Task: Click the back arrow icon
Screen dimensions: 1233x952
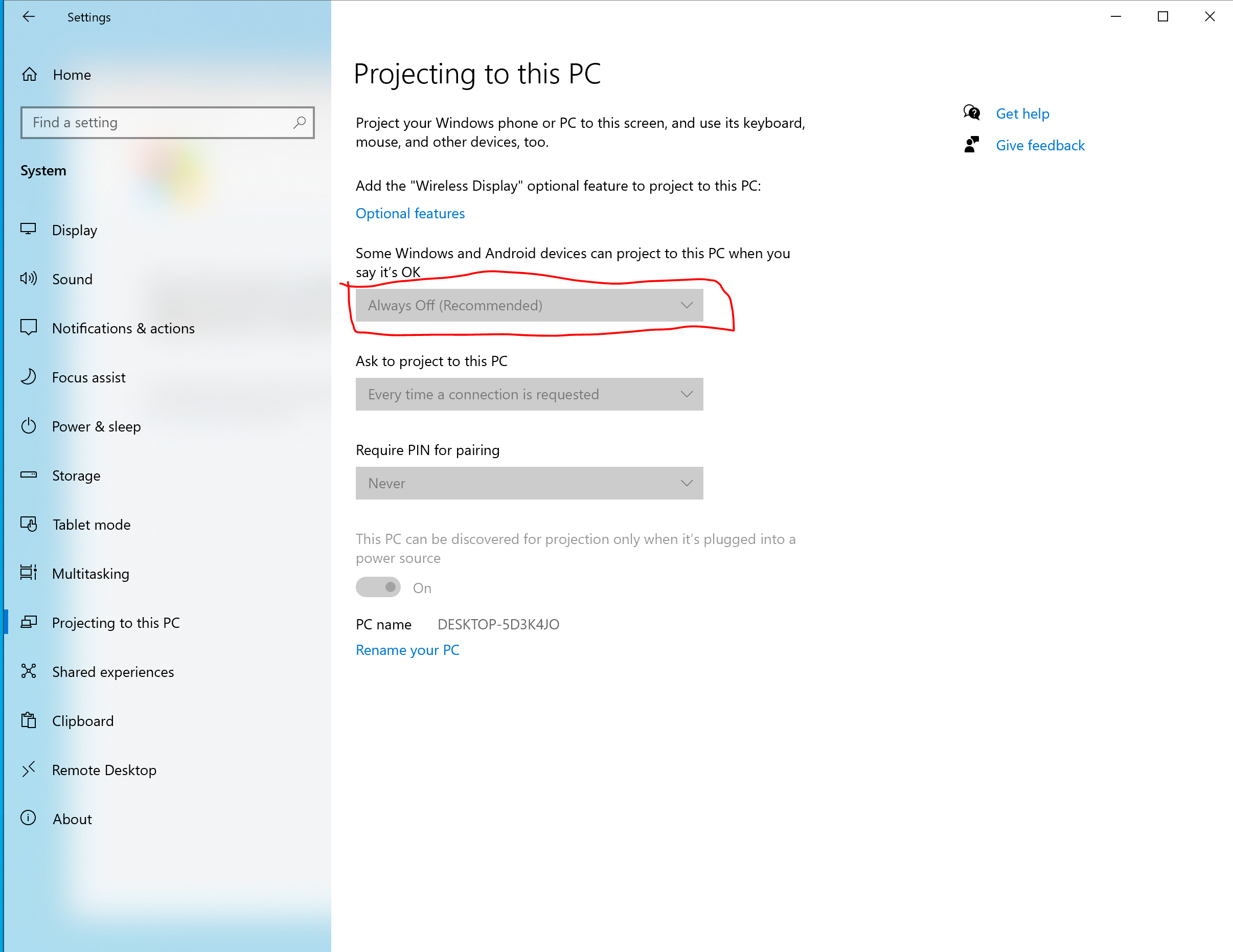Action: (x=28, y=17)
